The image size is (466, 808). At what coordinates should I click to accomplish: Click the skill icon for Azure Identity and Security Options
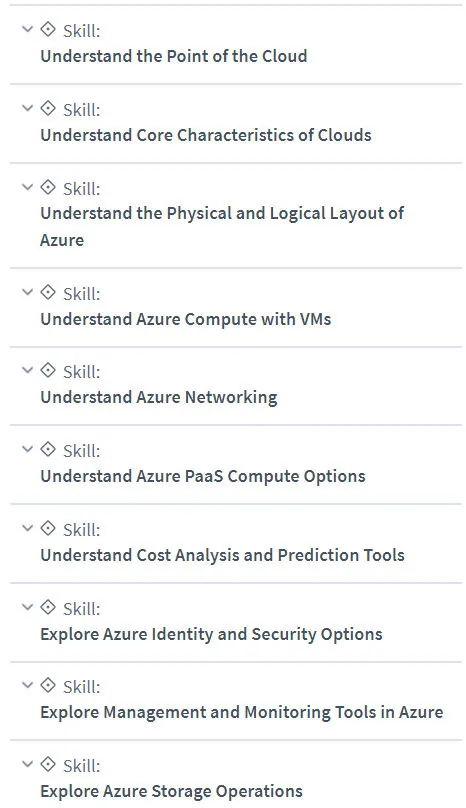48,607
